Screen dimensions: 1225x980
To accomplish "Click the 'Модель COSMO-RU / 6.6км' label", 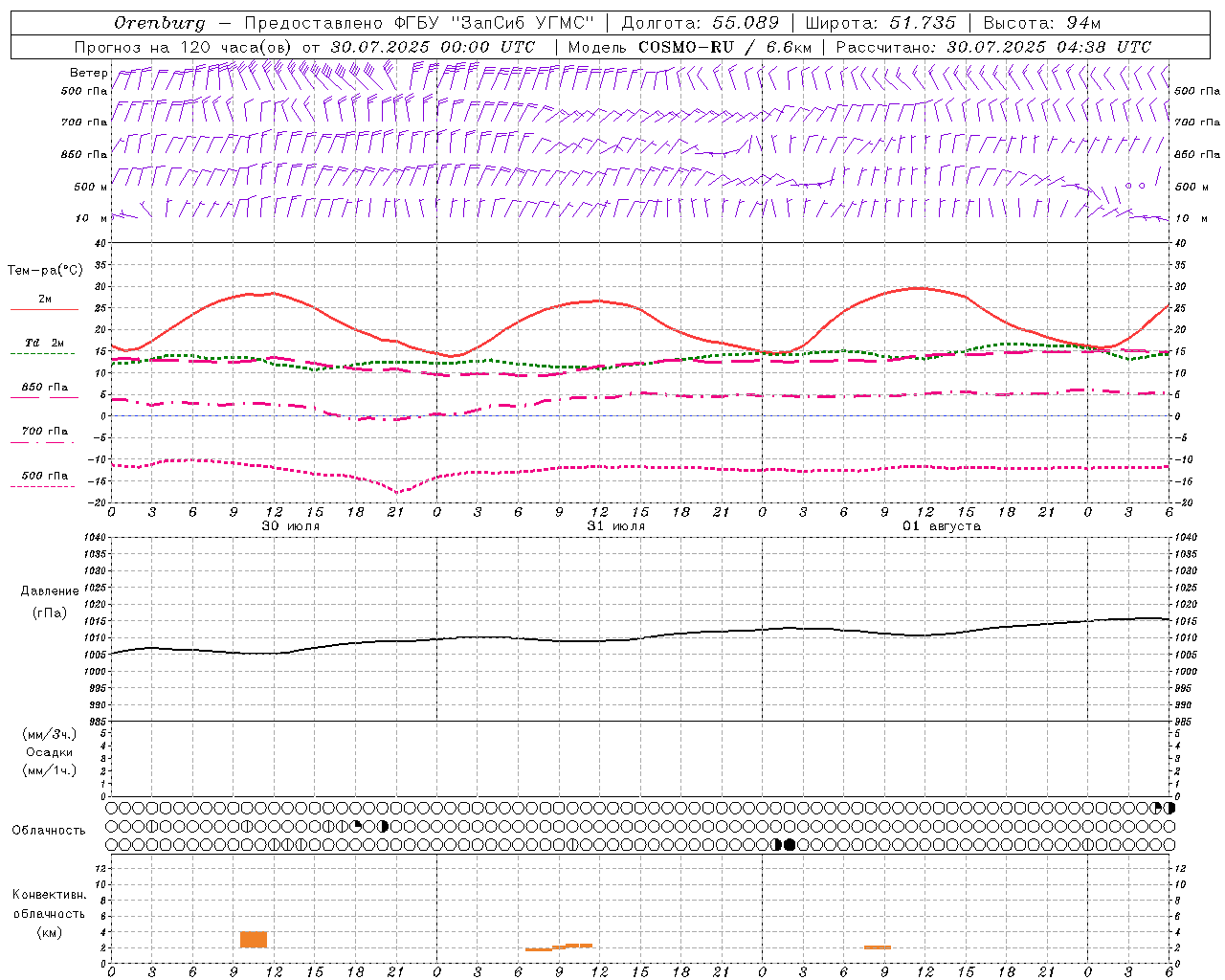I will pyautogui.click(x=689, y=47).
